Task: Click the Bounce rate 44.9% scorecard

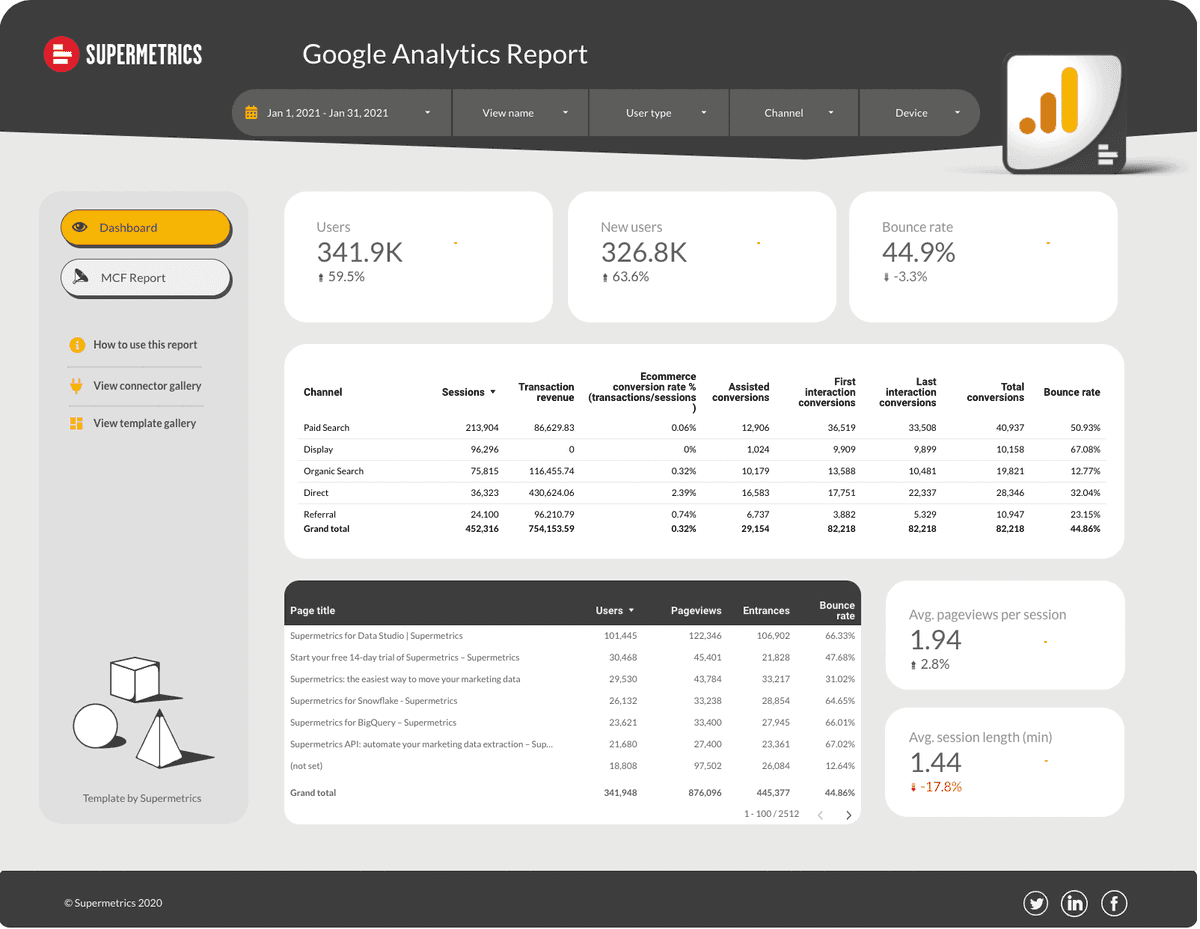Action: pos(983,257)
